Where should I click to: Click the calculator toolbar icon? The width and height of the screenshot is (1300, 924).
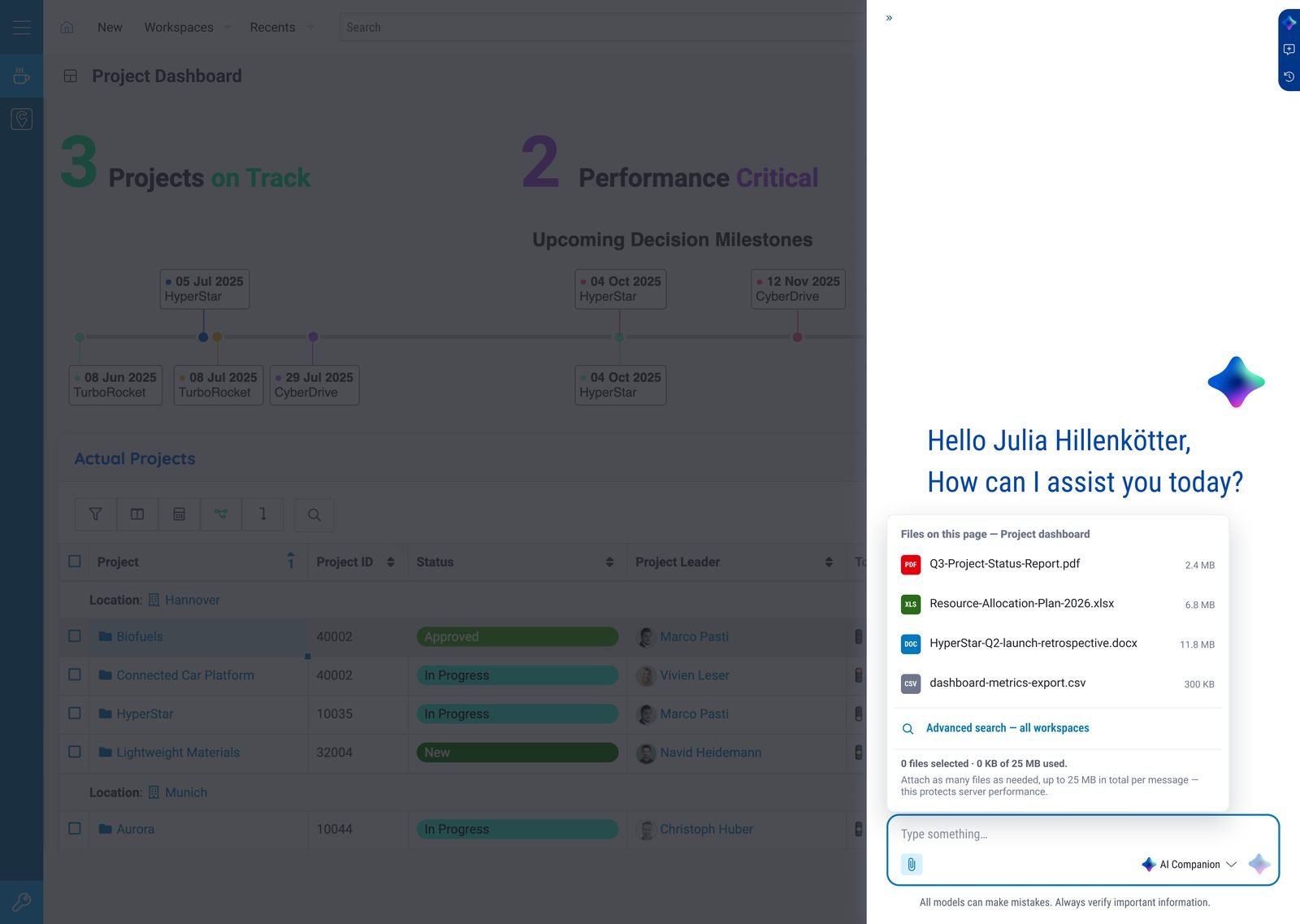click(180, 514)
